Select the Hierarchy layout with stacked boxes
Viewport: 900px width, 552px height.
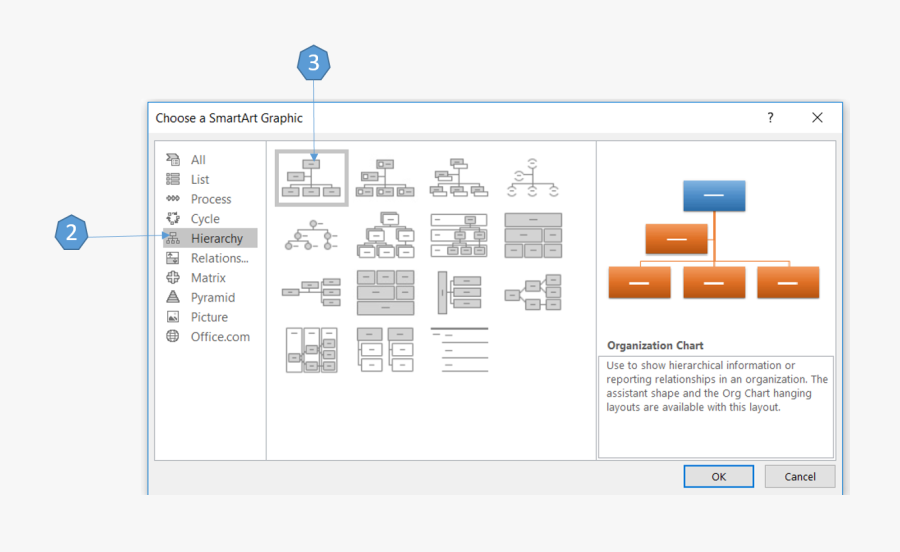385,235
